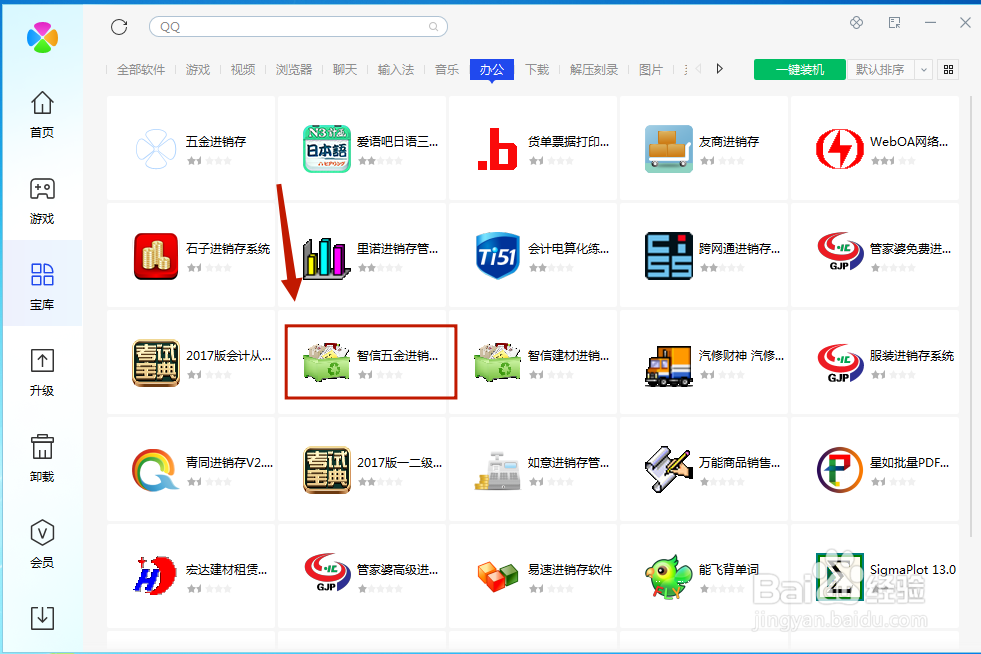Image resolution: width=981 pixels, height=654 pixels.
Task: Expand more categories with the right arrow
Action: tap(719, 70)
